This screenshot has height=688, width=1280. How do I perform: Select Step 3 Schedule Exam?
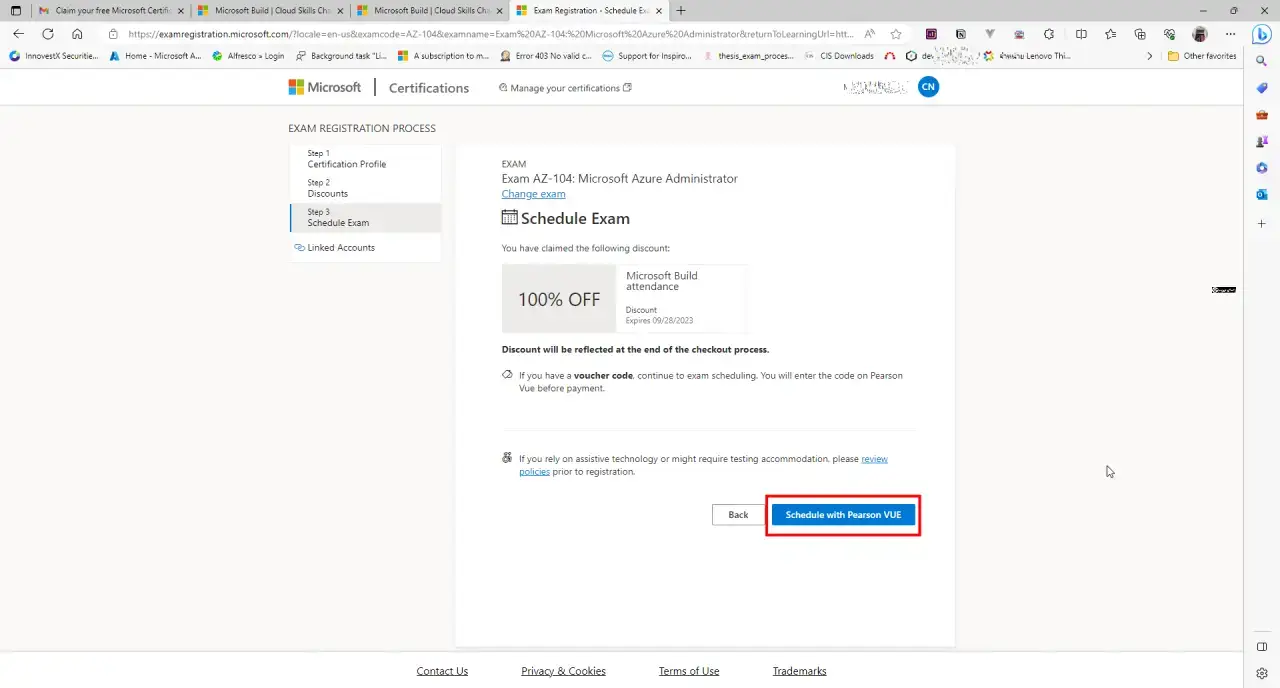[365, 218]
